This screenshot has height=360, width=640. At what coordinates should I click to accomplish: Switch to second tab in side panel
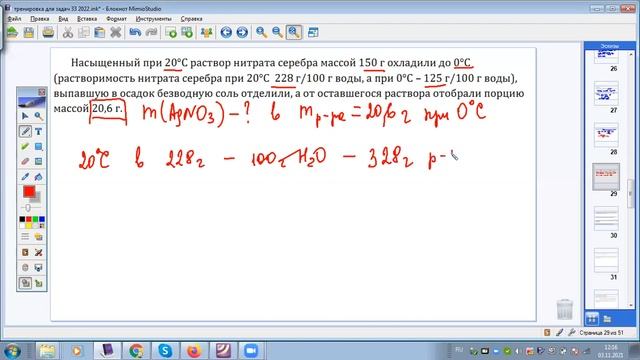coord(607,319)
